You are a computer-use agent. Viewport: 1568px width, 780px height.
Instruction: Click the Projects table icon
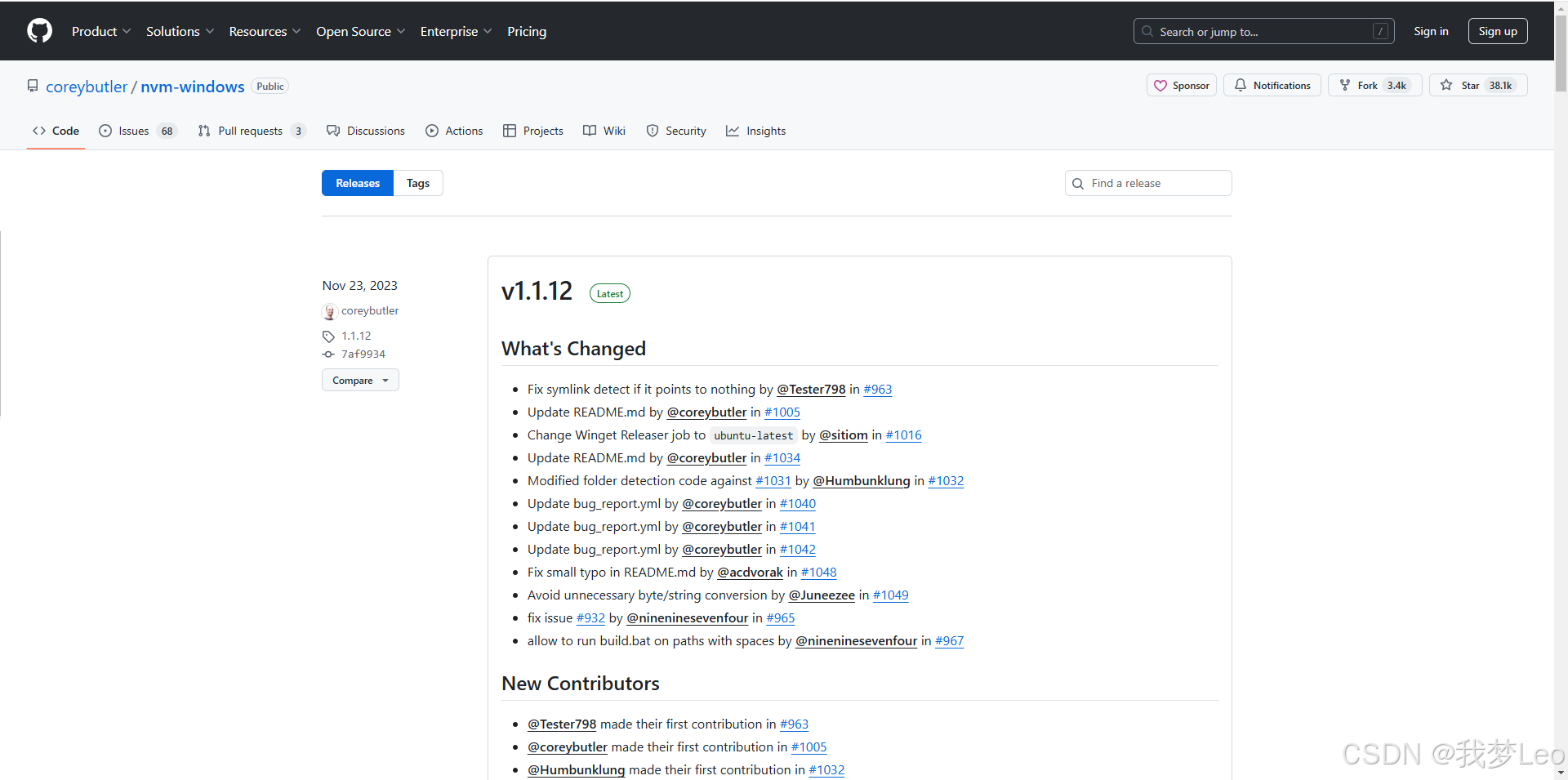tap(510, 131)
